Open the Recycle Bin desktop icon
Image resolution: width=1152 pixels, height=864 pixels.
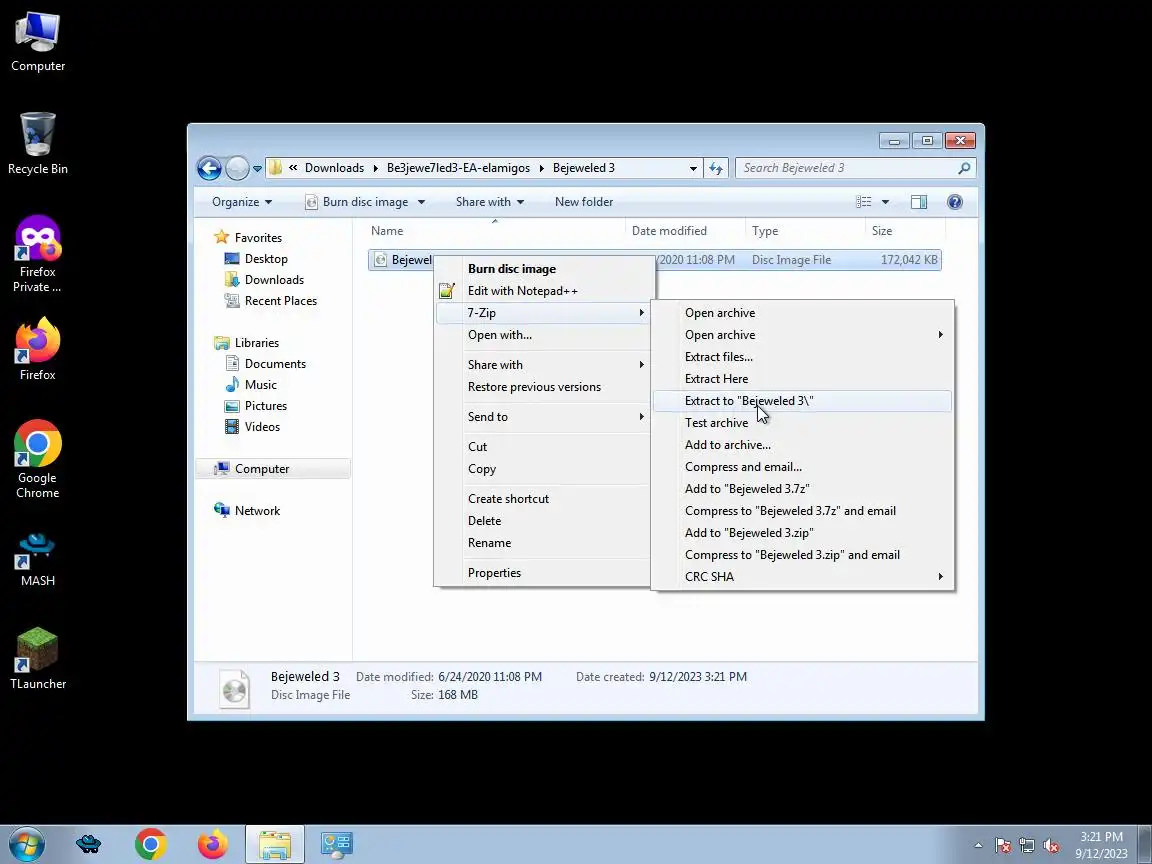[x=37, y=143]
